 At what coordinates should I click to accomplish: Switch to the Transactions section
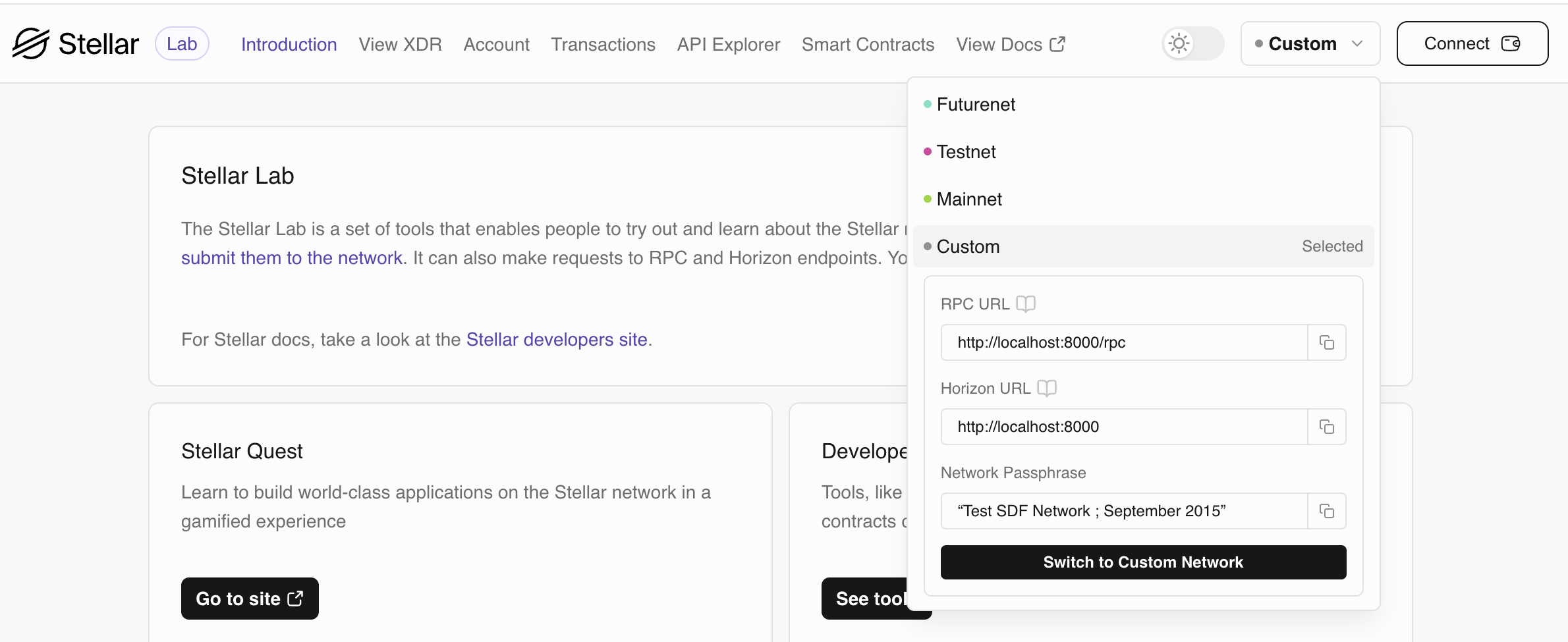click(603, 44)
